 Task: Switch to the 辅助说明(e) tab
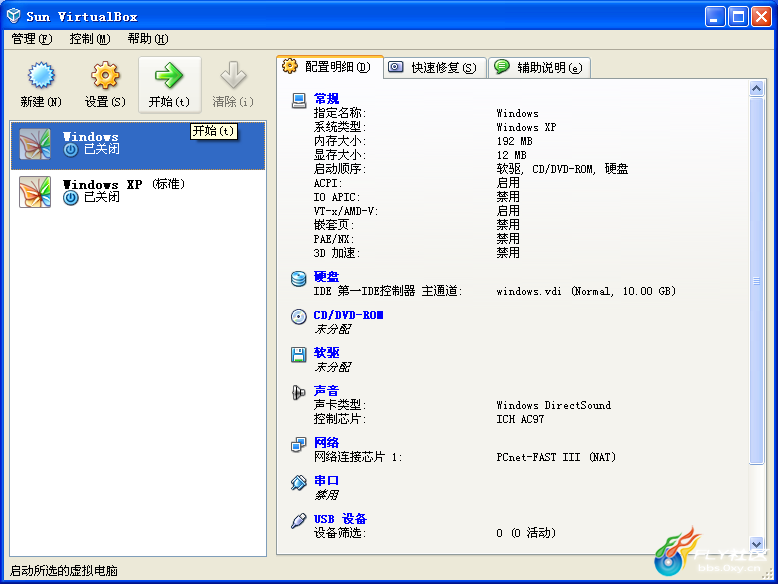[540, 67]
